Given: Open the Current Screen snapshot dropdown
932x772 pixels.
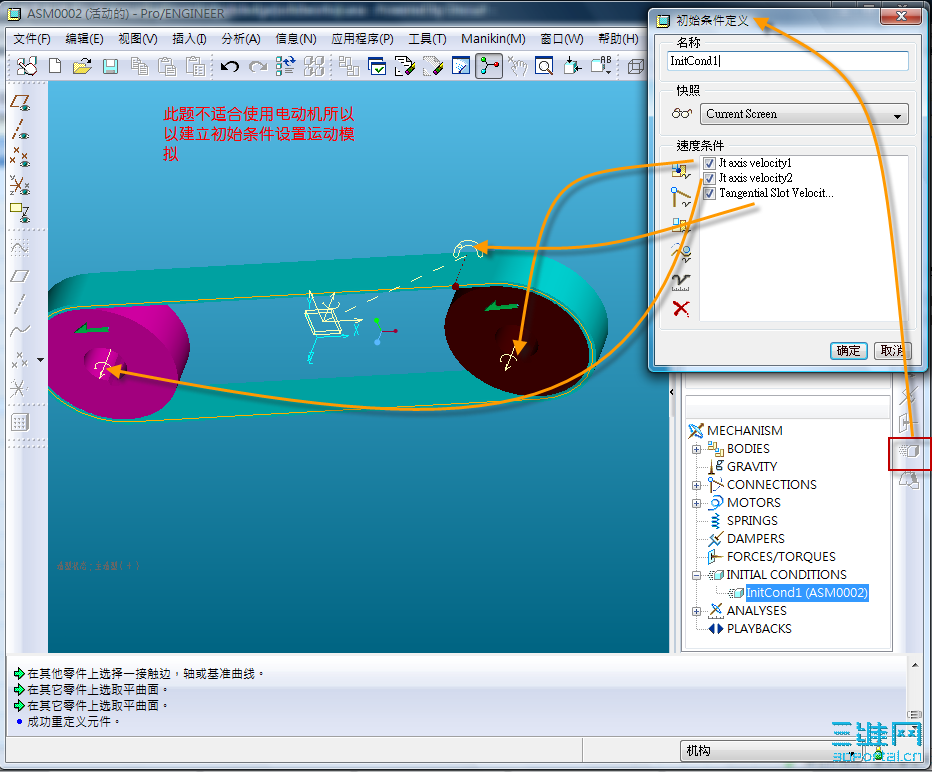Looking at the screenshot, I should [804, 114].
